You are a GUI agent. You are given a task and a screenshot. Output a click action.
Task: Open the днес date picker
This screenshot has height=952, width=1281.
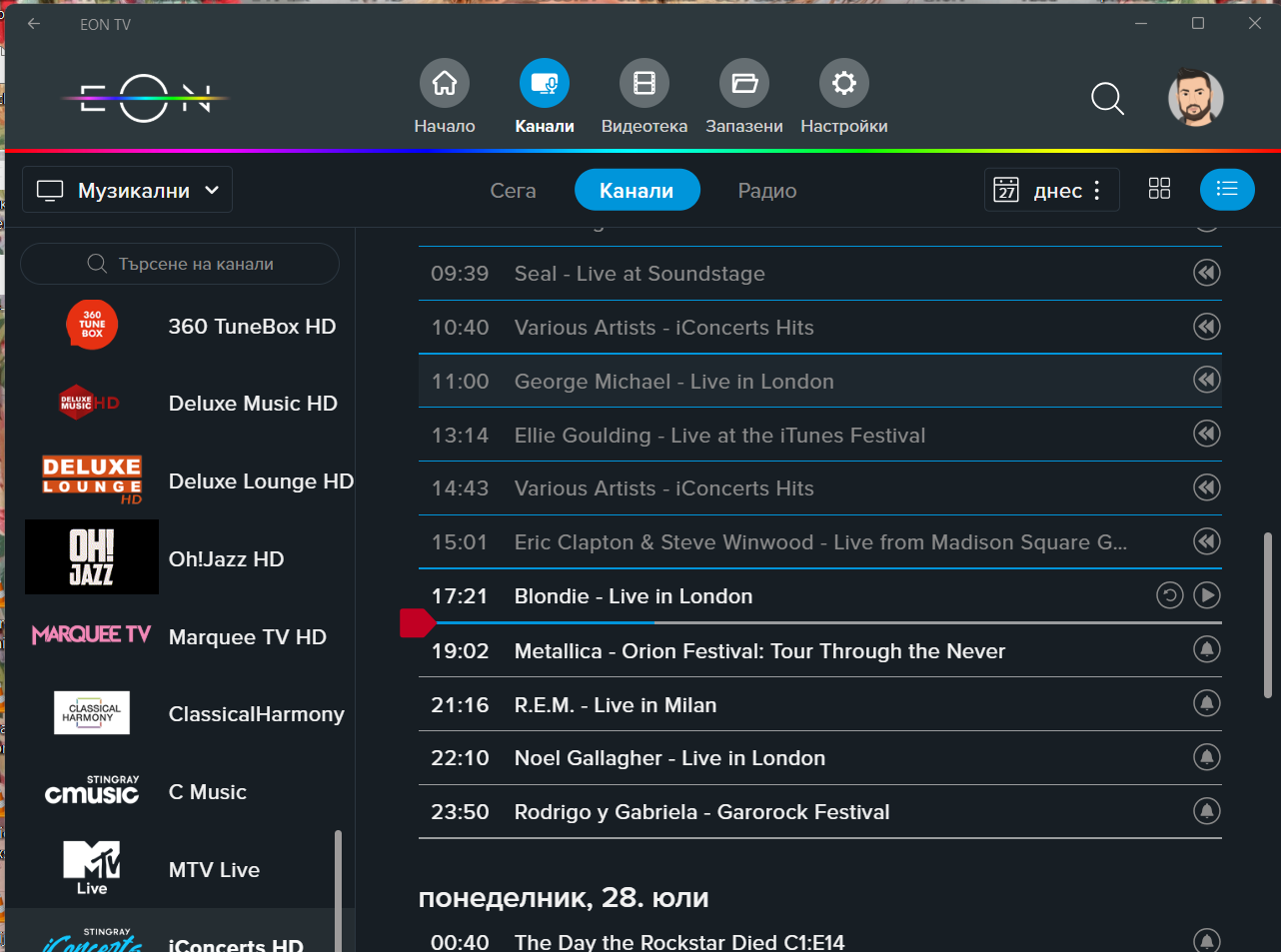pyautogui.click(x=1051, y=190)
